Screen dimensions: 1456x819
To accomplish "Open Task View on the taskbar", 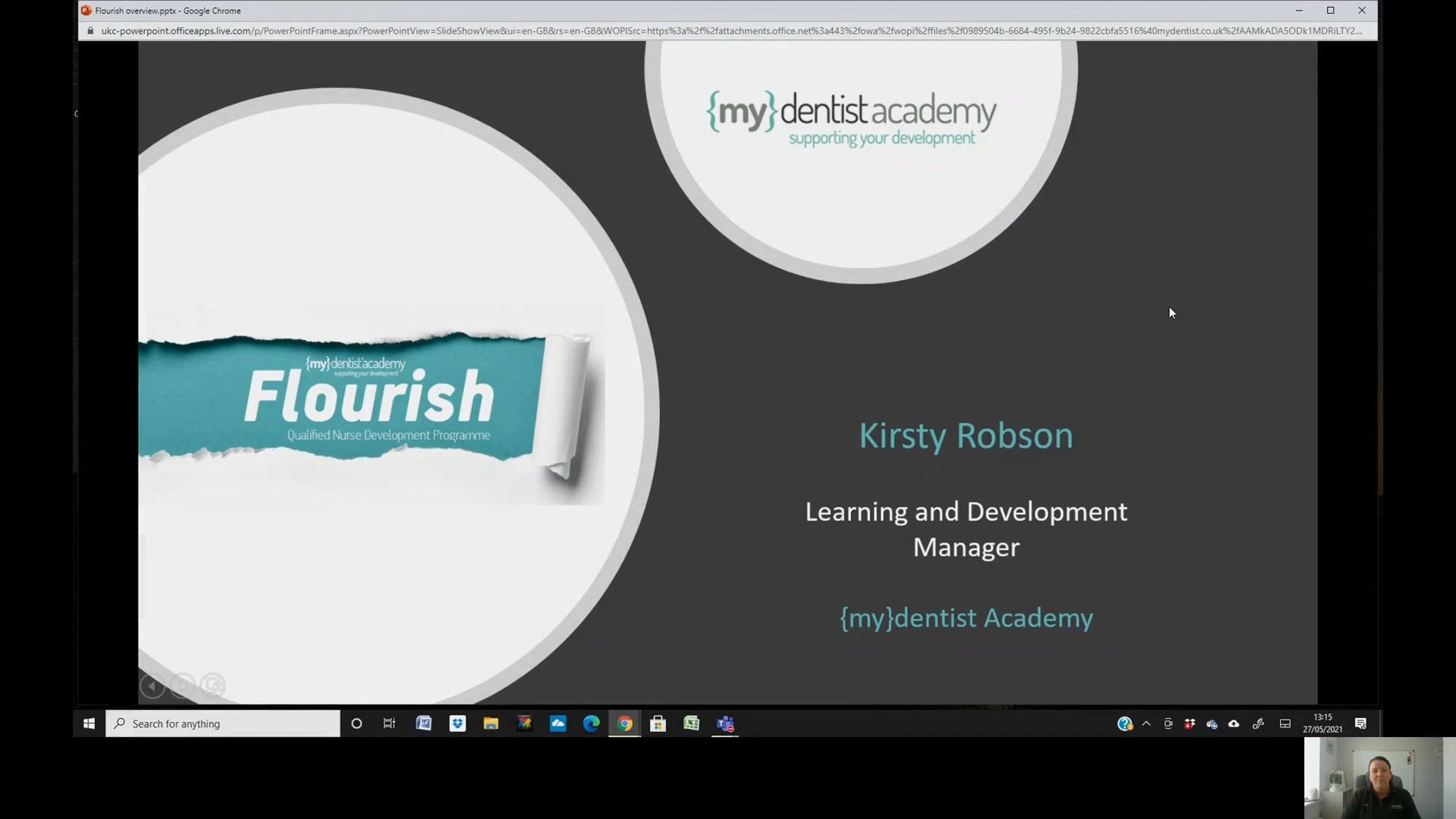I will coord(389,723).
